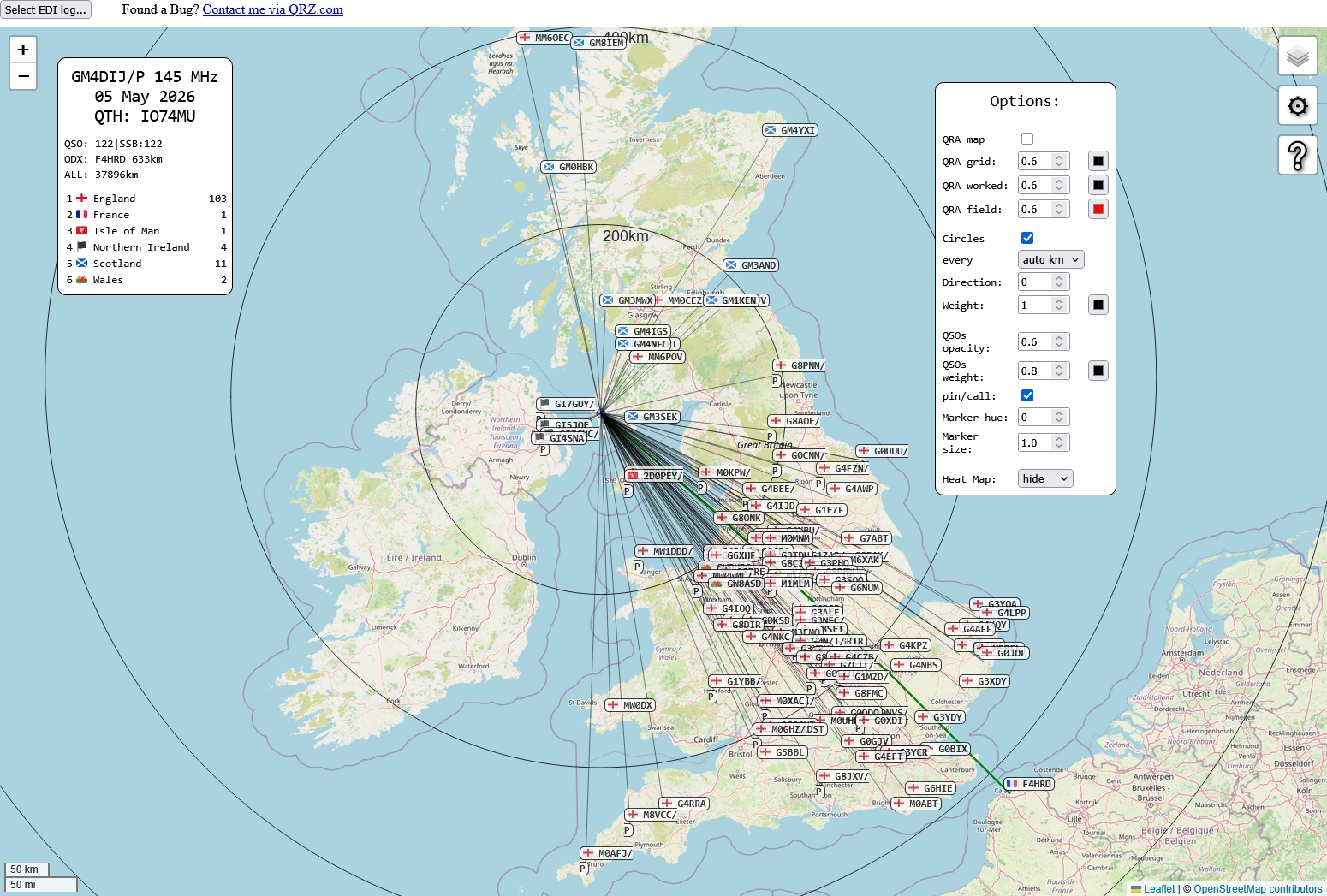Open the options gear settings
Screen dimensions: 1327x896
click(x=1298, y=106)
